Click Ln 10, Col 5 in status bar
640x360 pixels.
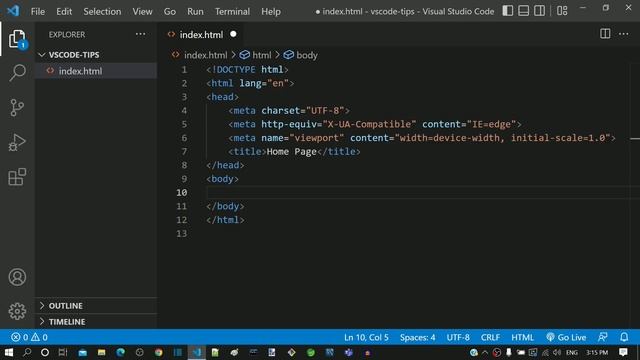[366, 337]
